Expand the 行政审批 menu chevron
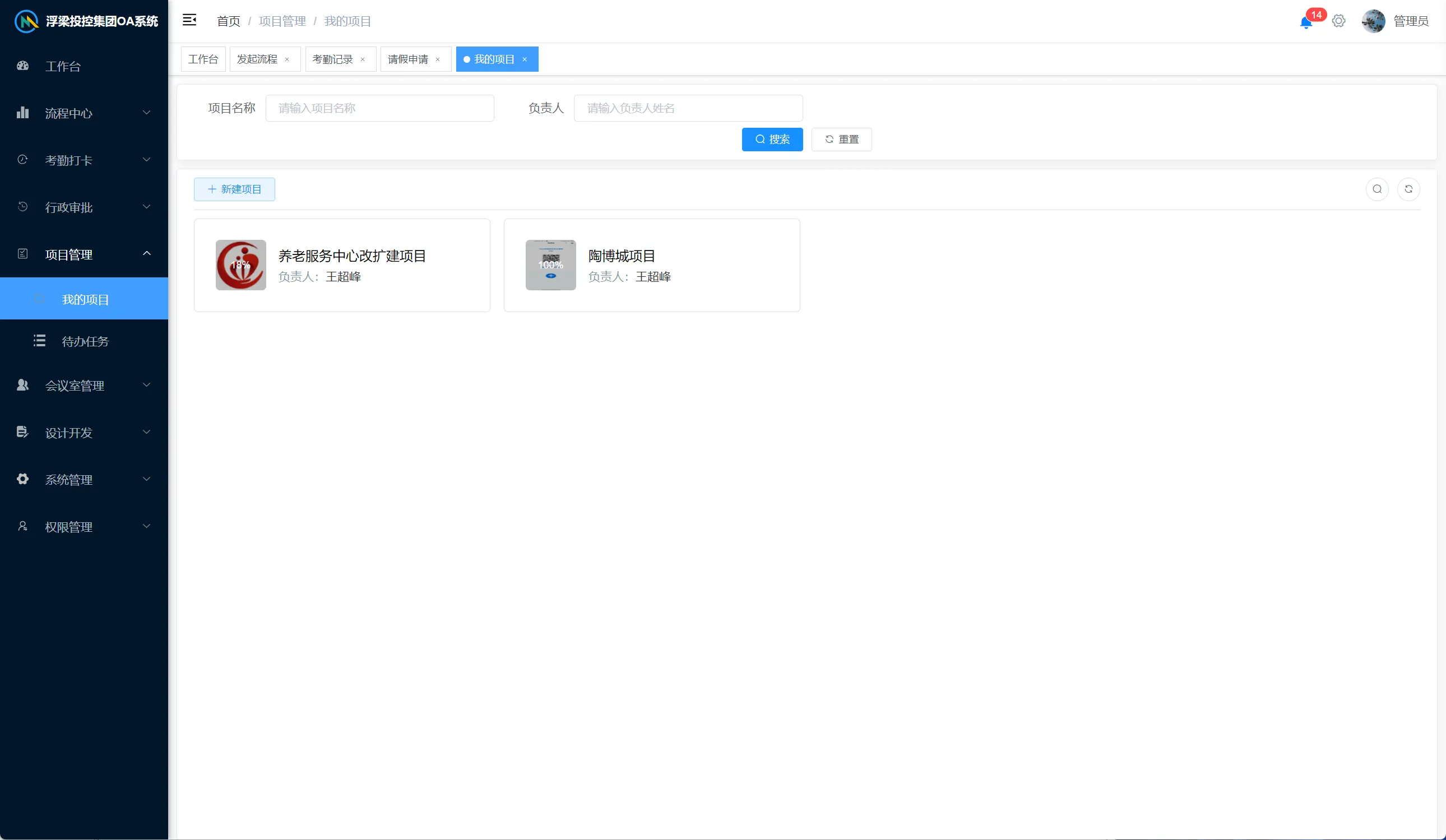The width and height of the screenshot is (1446, 840). [x=147, y=207]
